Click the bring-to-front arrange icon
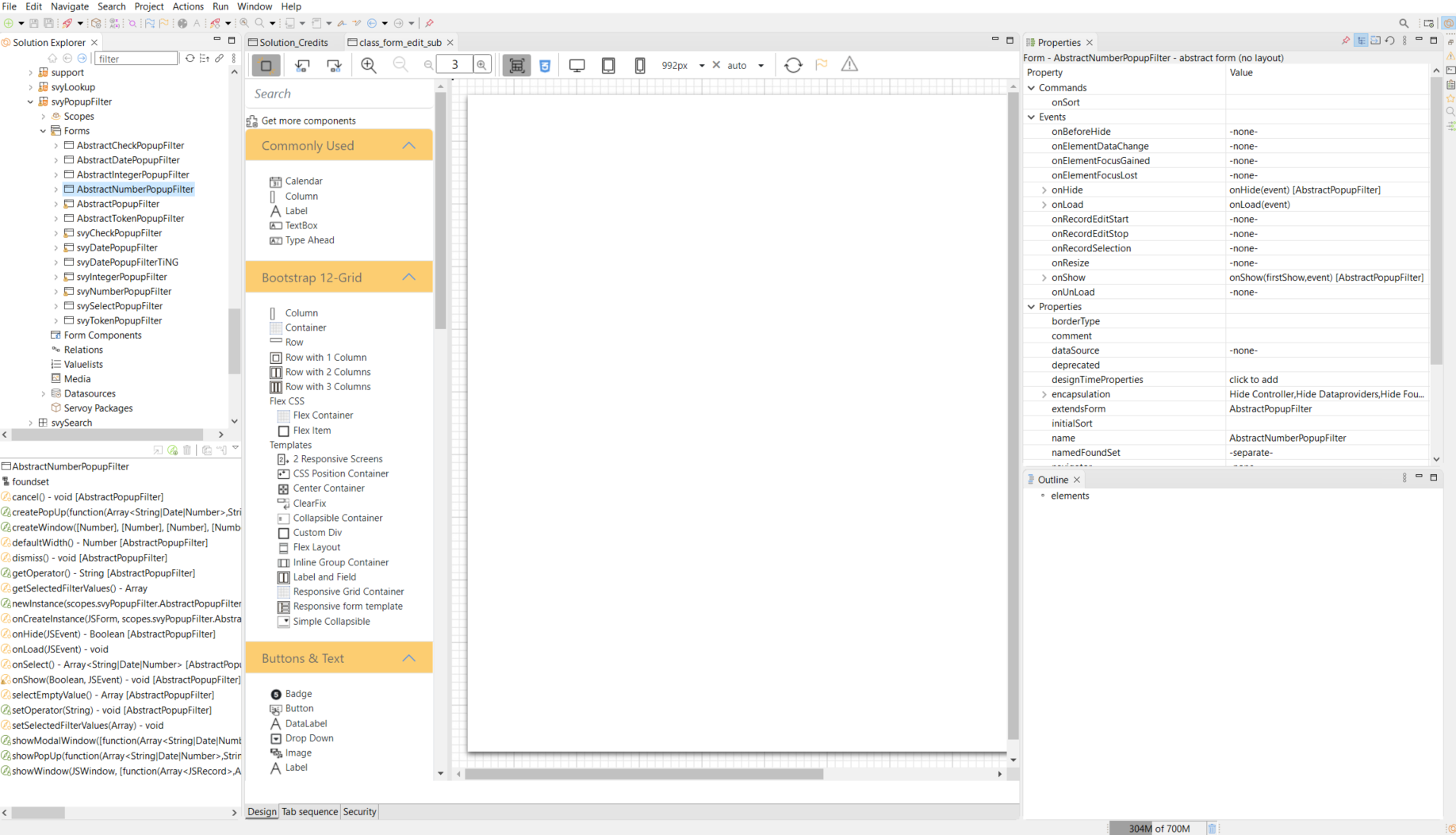Image resolution: width=1456 pixels, height=835 pixels. pyautogui.click(x=334, y=65)
